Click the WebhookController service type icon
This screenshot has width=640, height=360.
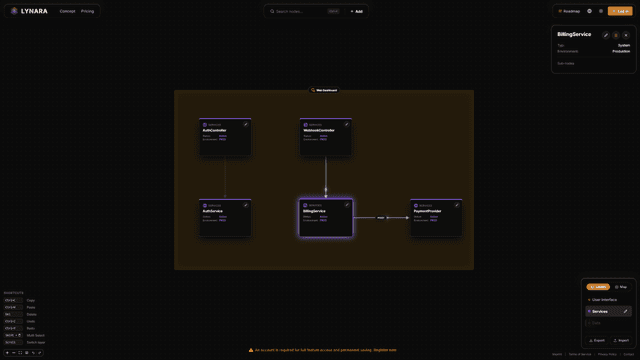305,125
